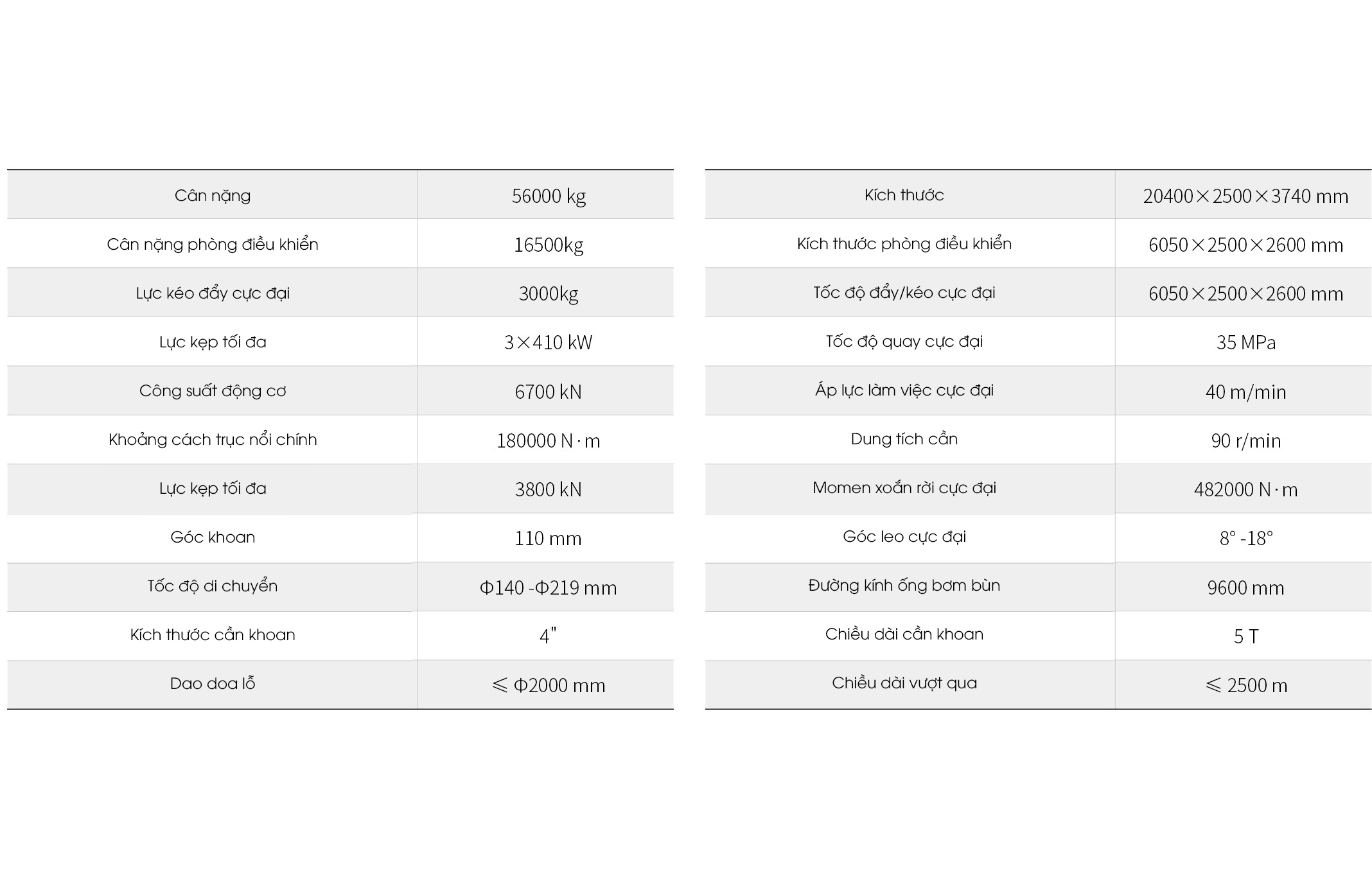Click the 'Góc khoan' row label
The image size is (1372, 879).
pyautogui.click(x=213, y=537)
